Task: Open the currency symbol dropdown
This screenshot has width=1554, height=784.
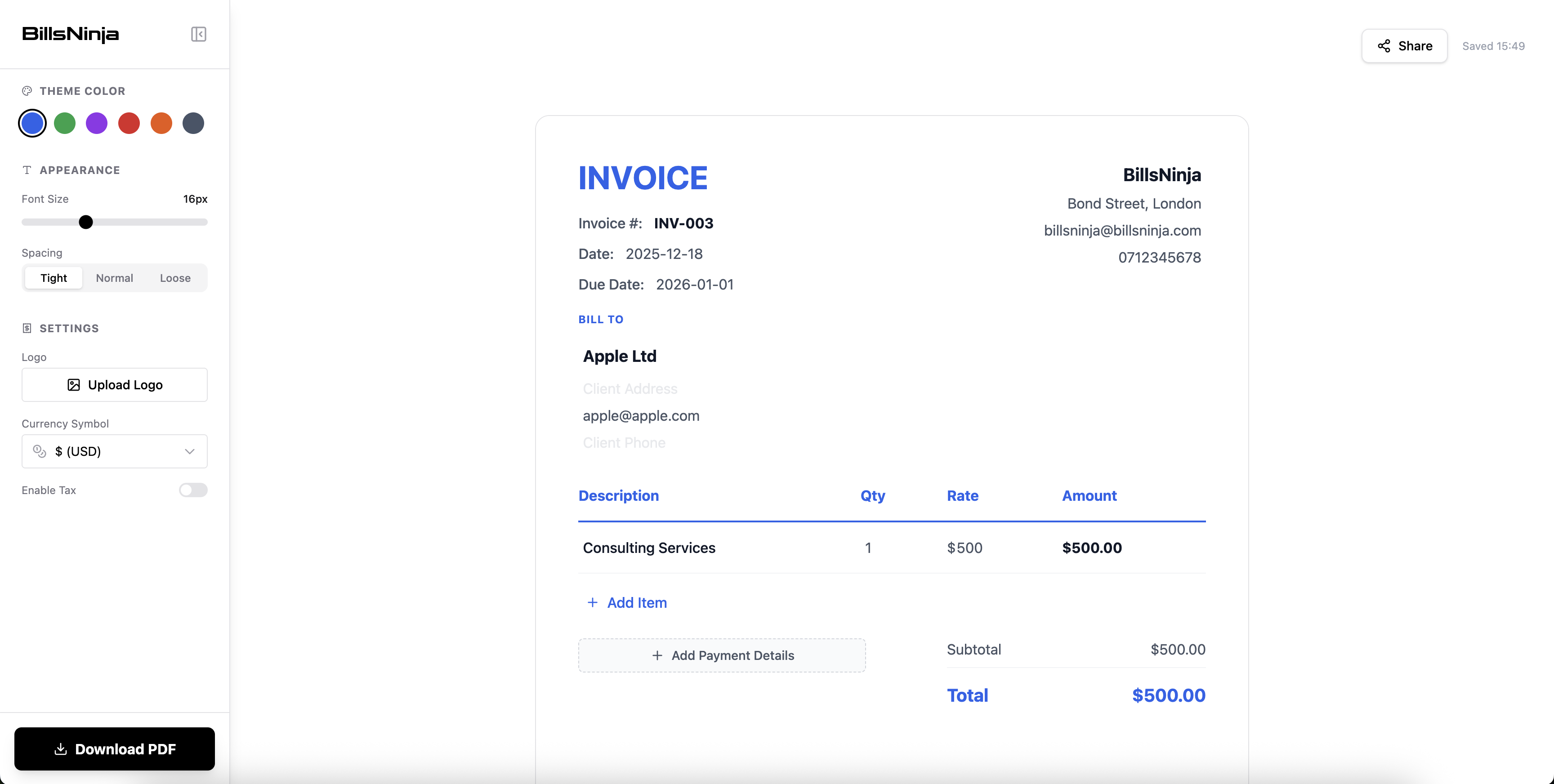Action: pos(114,451)
